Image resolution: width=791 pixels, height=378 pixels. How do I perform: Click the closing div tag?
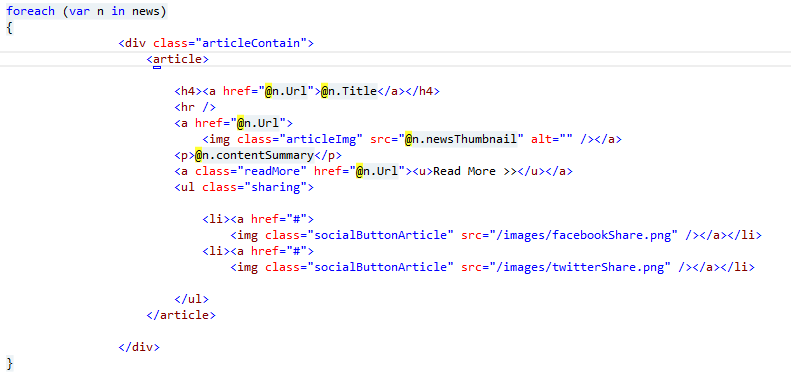point(139,347)
